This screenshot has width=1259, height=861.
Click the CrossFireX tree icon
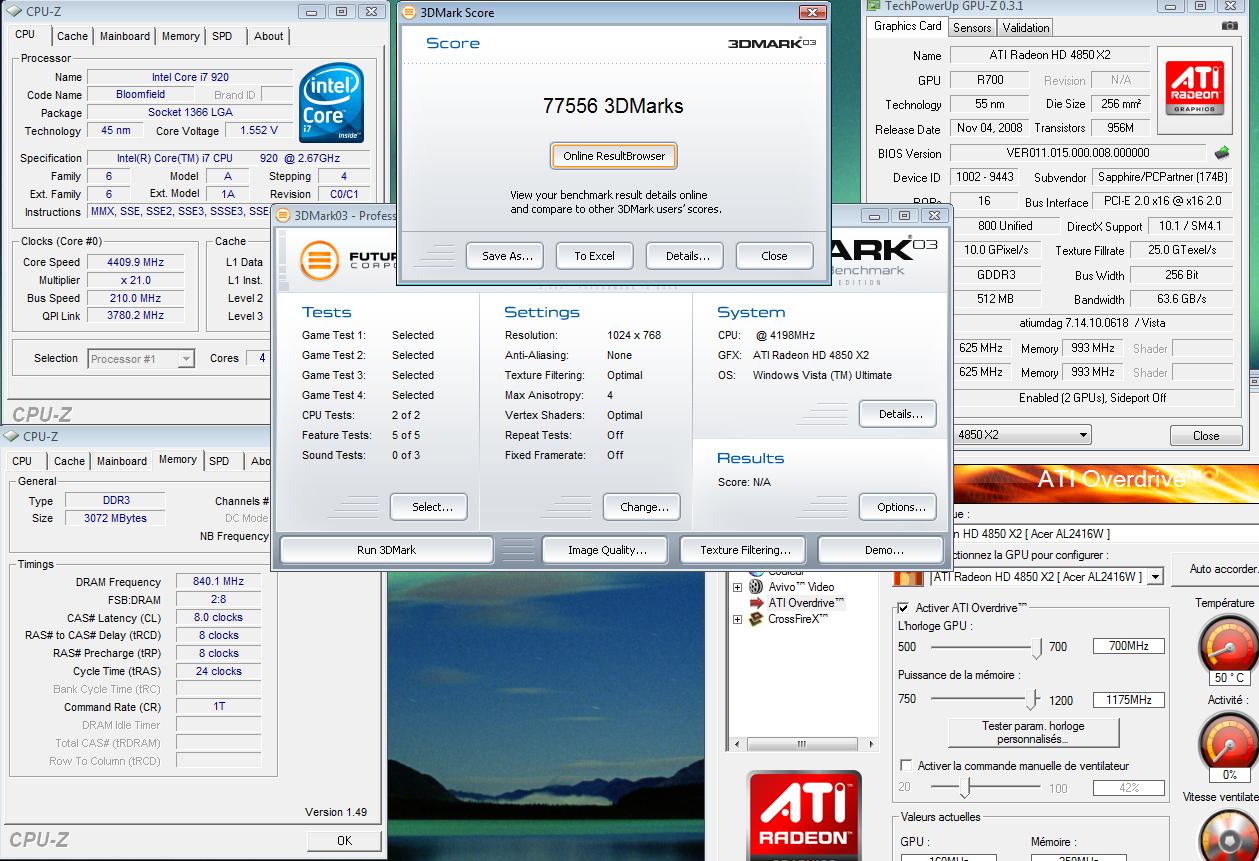757,619
